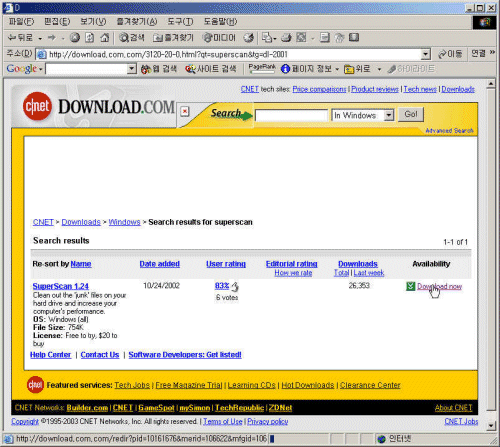Open the Tools (도구) menu
Screen dimensions: 500x447
(180, 22)
